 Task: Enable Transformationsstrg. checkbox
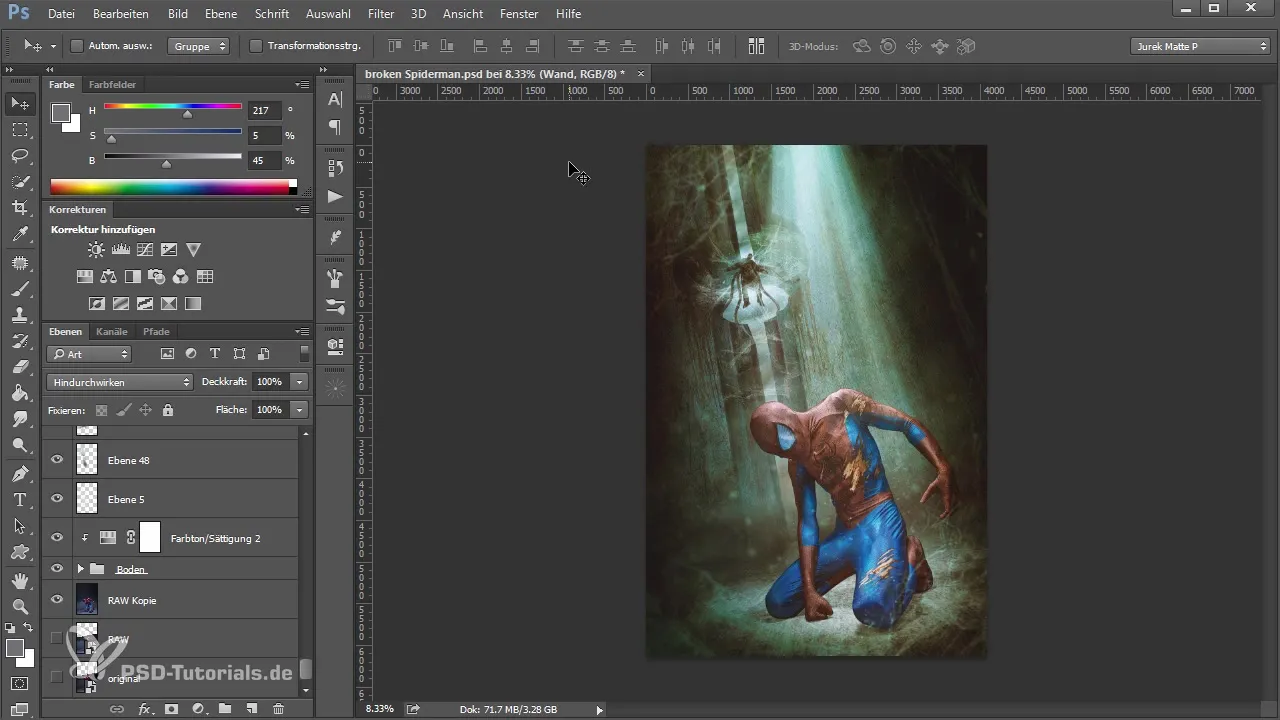(x=255, y=46)
